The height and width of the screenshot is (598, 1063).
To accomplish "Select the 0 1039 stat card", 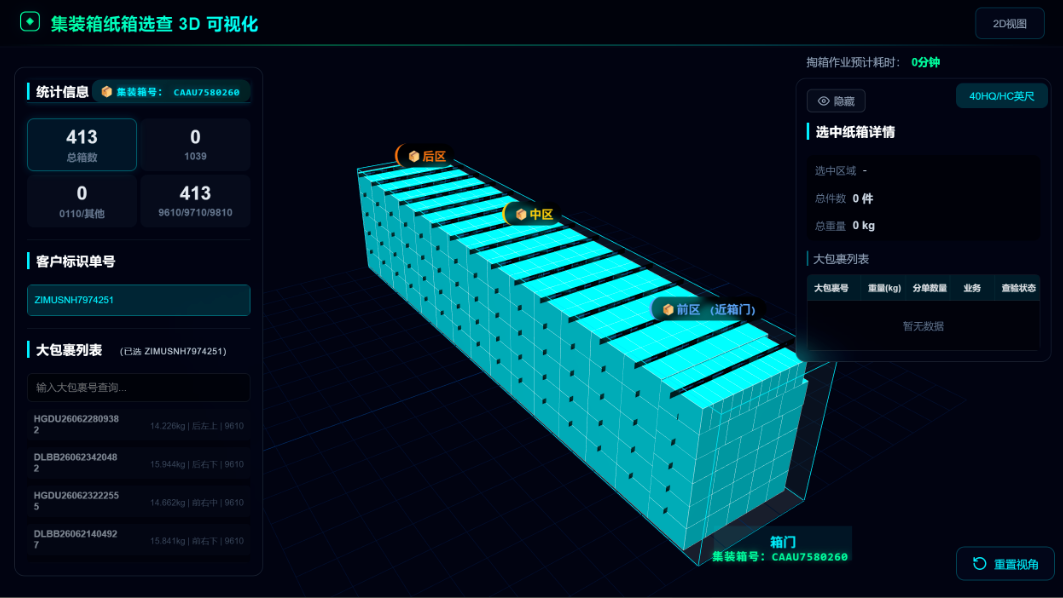I will (x=195, y=144).
